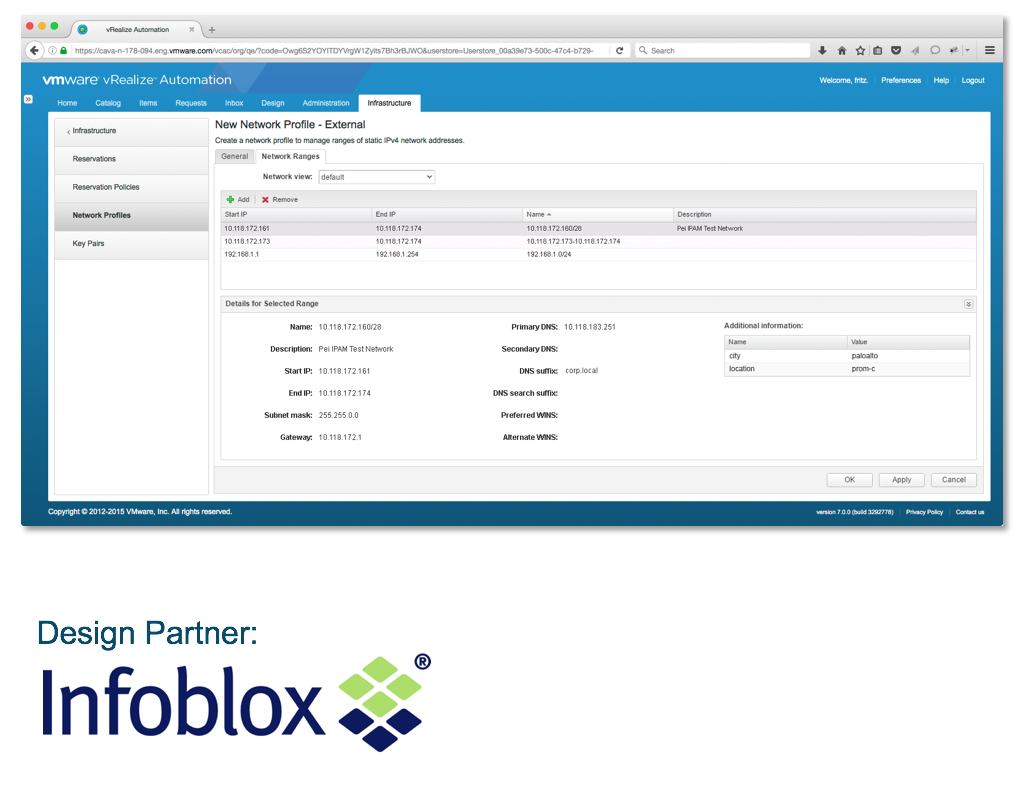Click the Apply button
The height and width of the screenshot is (798, 1034).
click(901, 480)
